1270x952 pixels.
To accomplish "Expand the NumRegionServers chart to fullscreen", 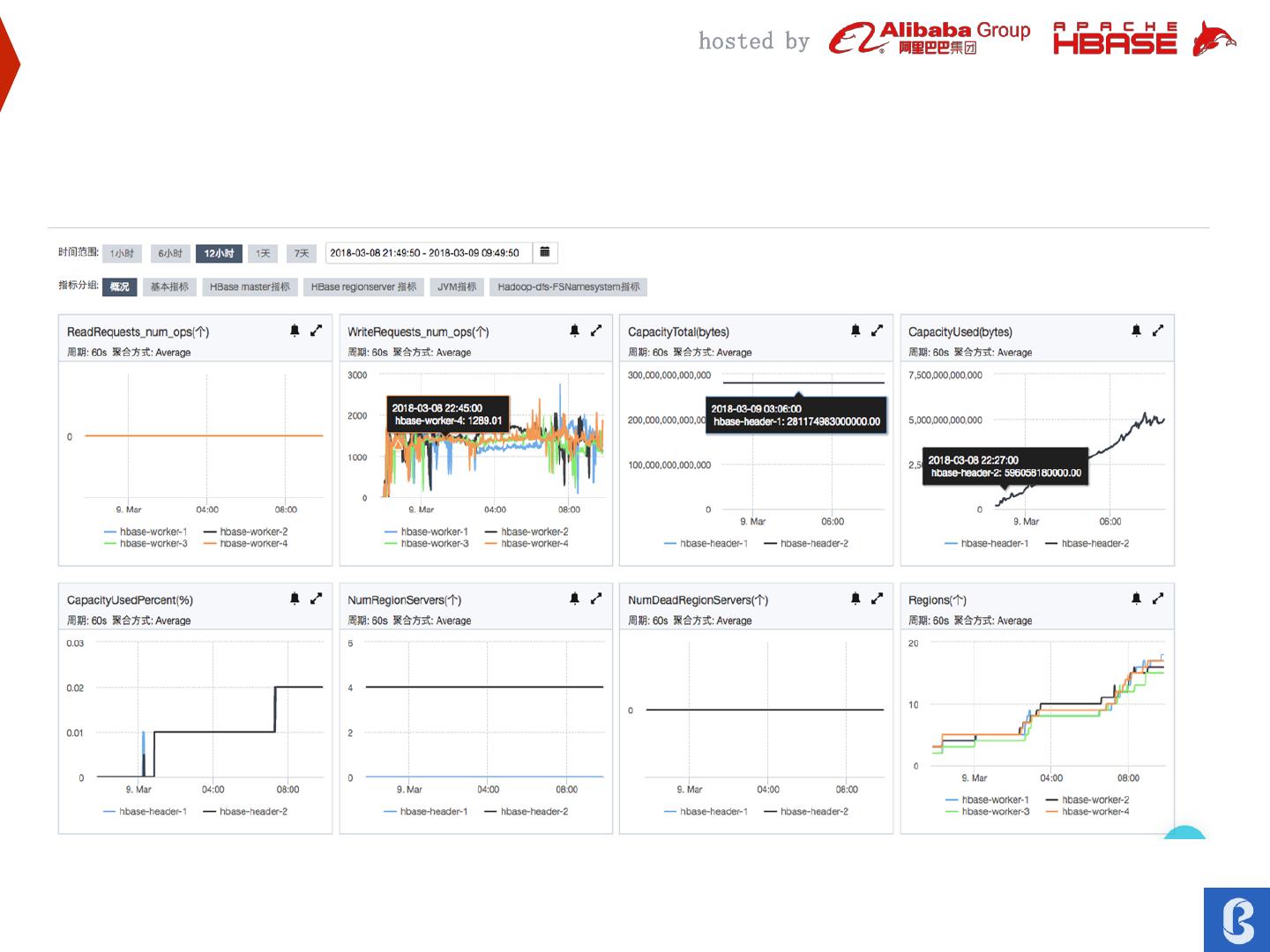I will [596, 599].
